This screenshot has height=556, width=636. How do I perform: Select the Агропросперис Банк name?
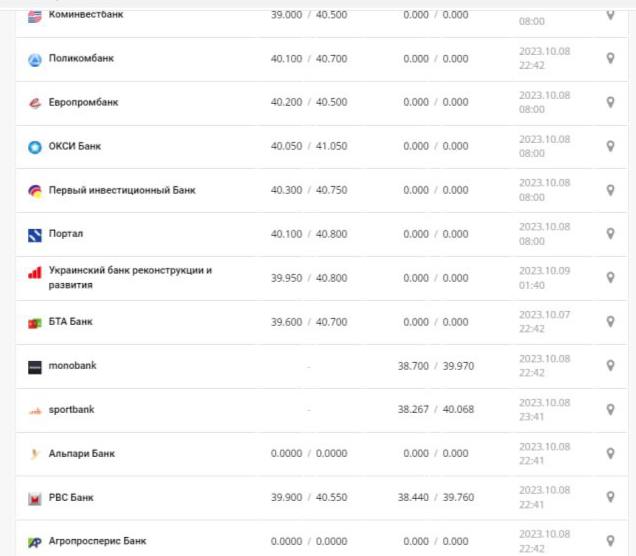point(97,541)
